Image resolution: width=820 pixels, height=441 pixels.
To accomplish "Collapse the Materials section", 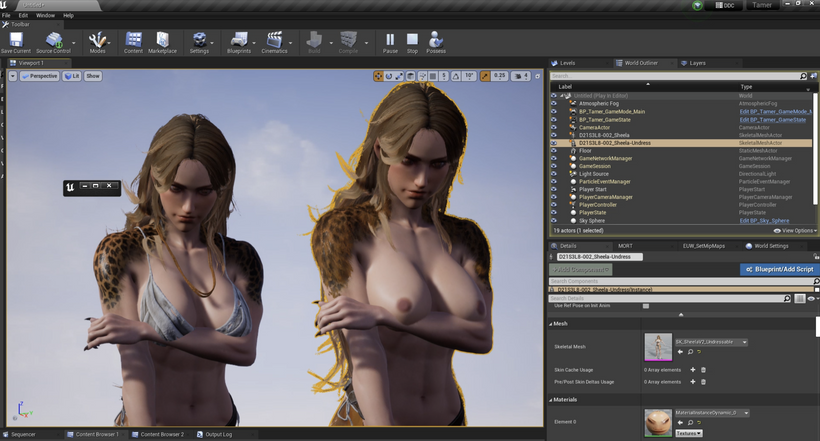I will [550, 399].
